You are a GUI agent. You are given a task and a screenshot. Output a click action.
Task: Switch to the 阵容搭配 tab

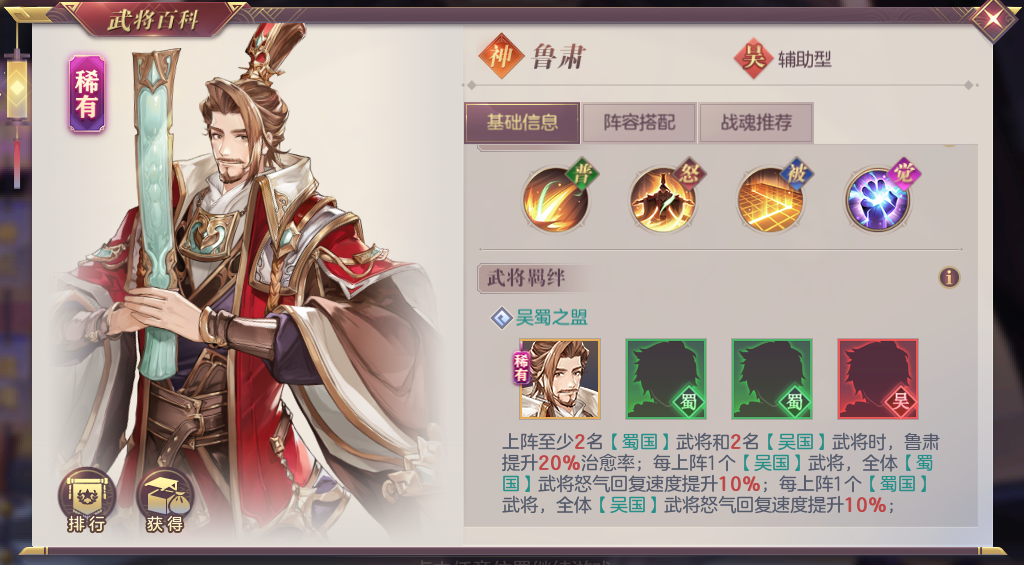[x=639, y=123]
